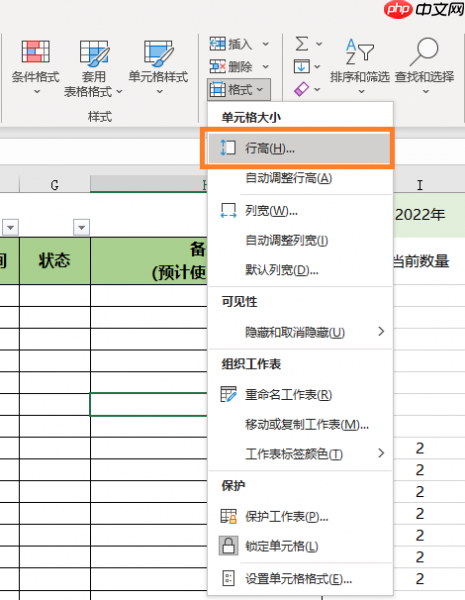Expand the AutoSum dropdown arrow

(x=319, y=44)
